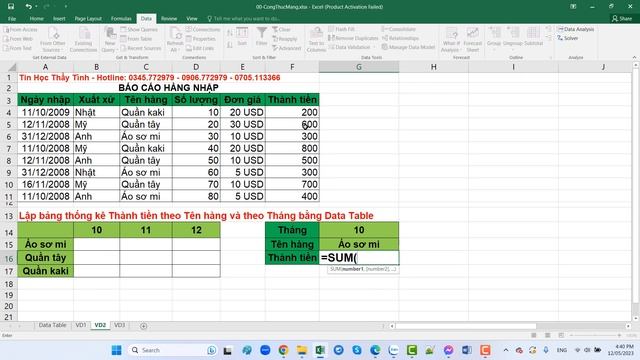Click the Select All corner triangle
Viewport: 640px width, 360px height.
(x=12, y=67)
